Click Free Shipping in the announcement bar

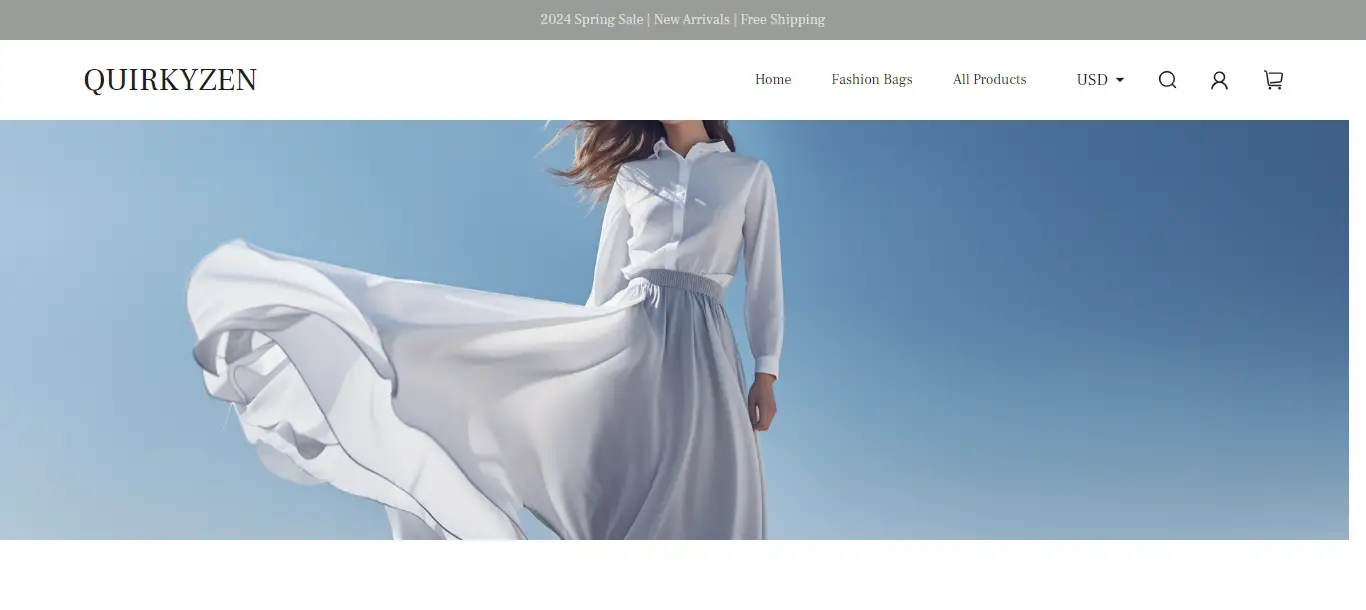(782, 20)
